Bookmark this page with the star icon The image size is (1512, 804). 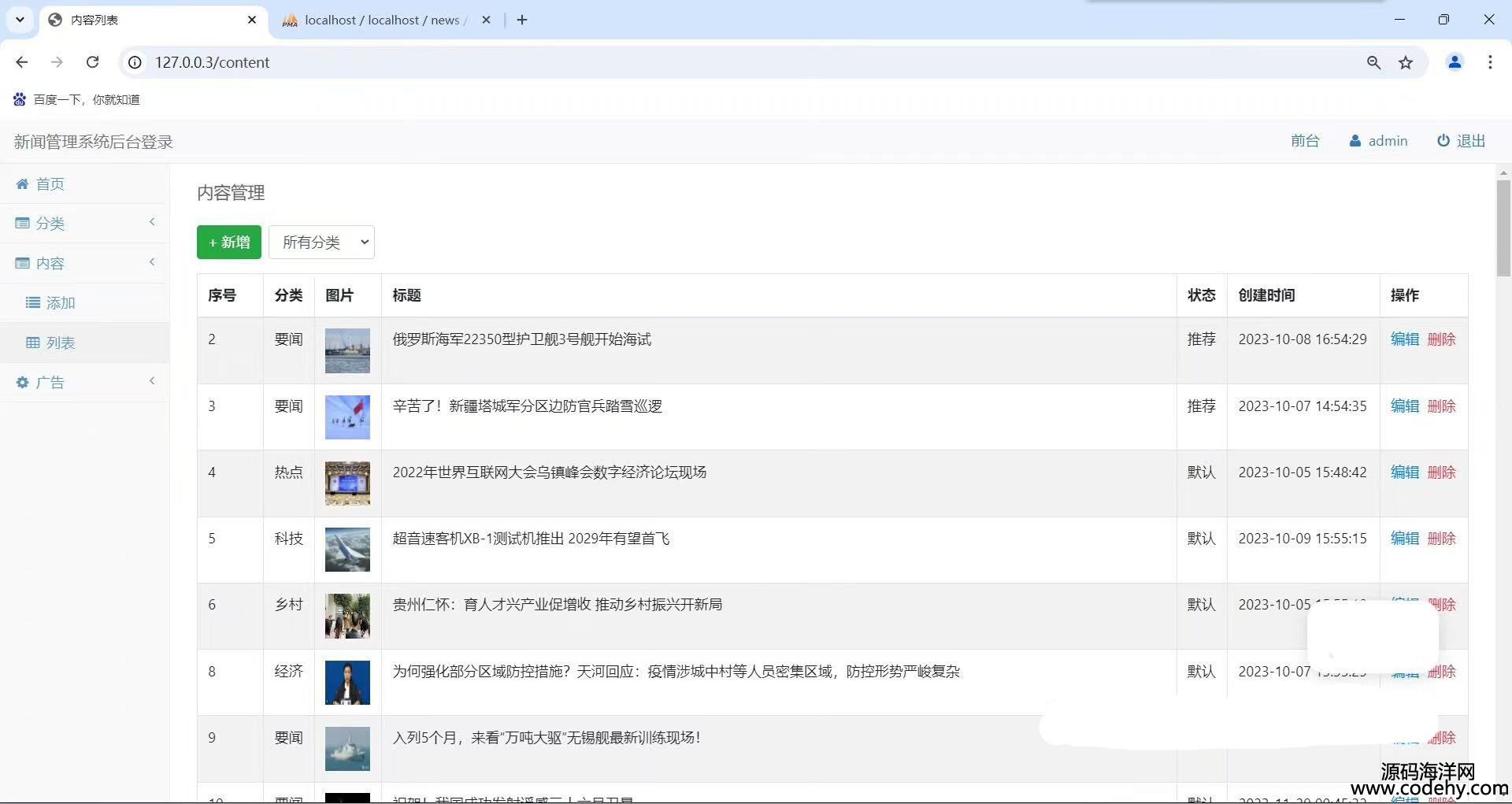(x=1406, y=63)
